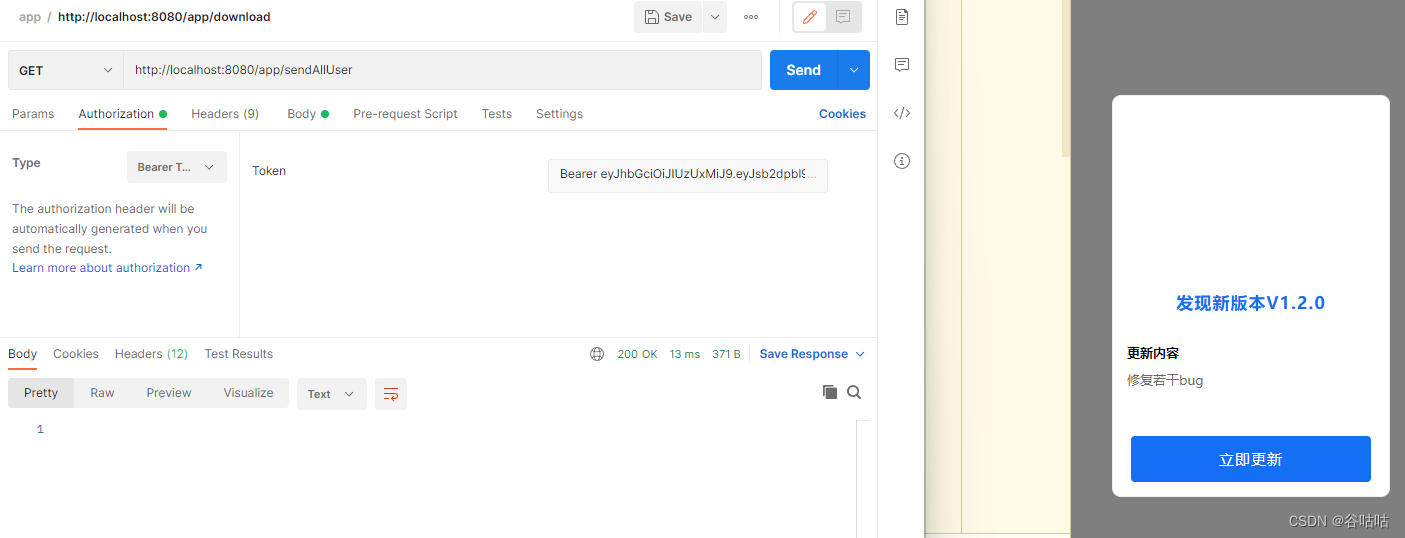Select the Pretty response view

point(41,393)
